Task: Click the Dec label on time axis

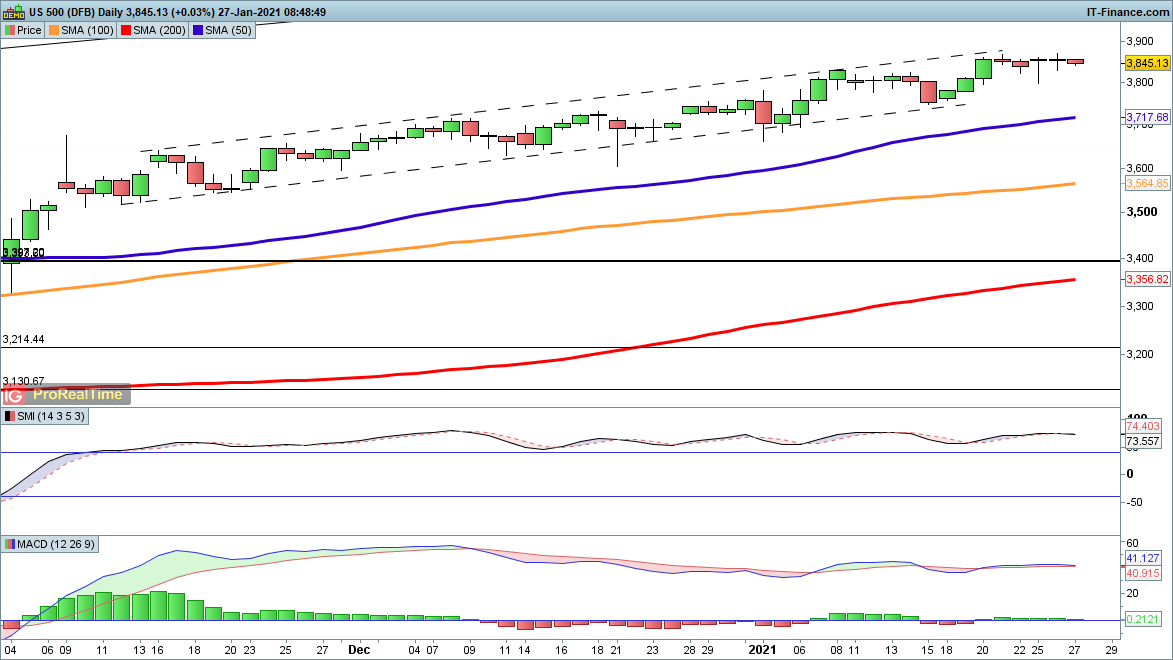Action: [358, 649]
